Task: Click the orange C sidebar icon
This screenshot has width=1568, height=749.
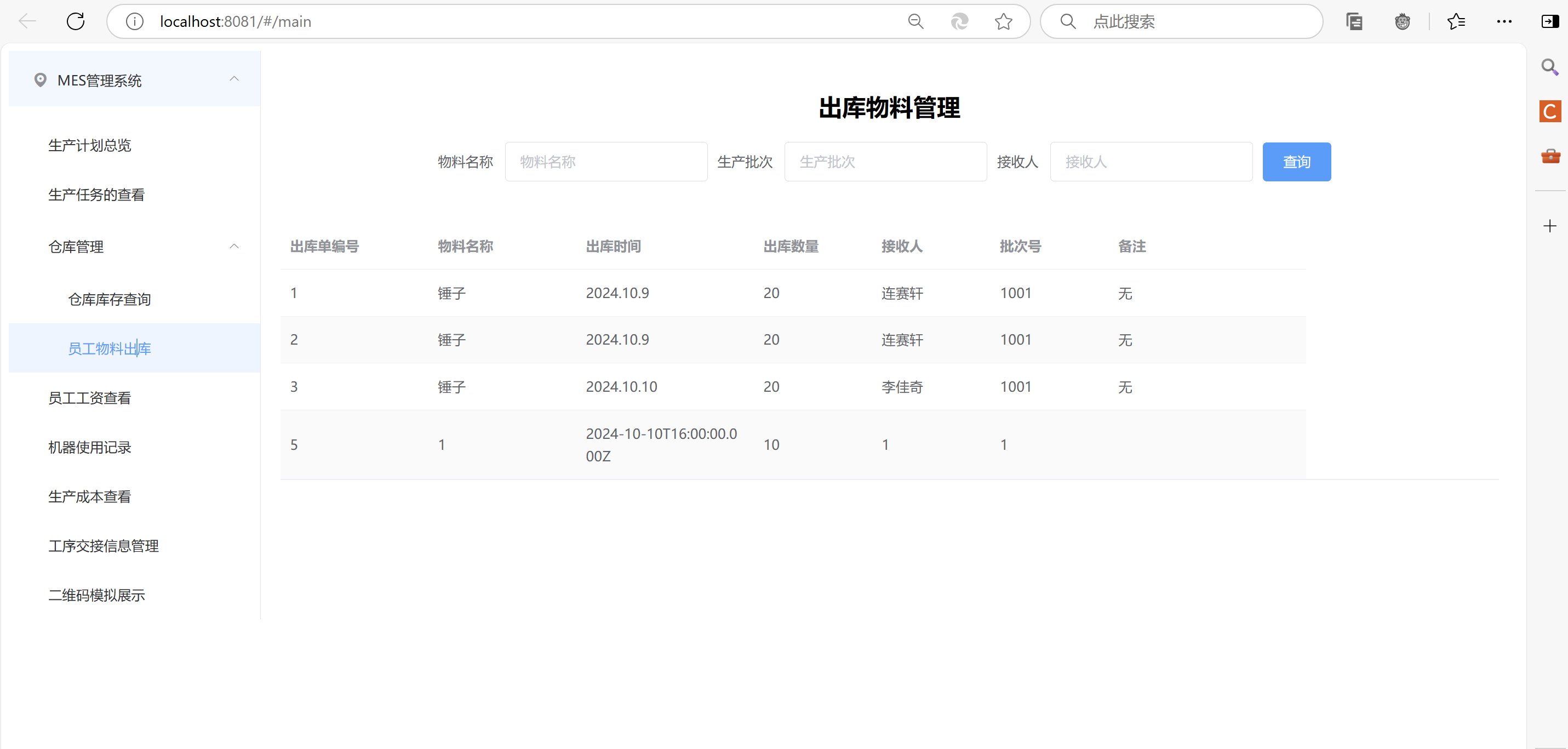Action: tap(1550, 111)
